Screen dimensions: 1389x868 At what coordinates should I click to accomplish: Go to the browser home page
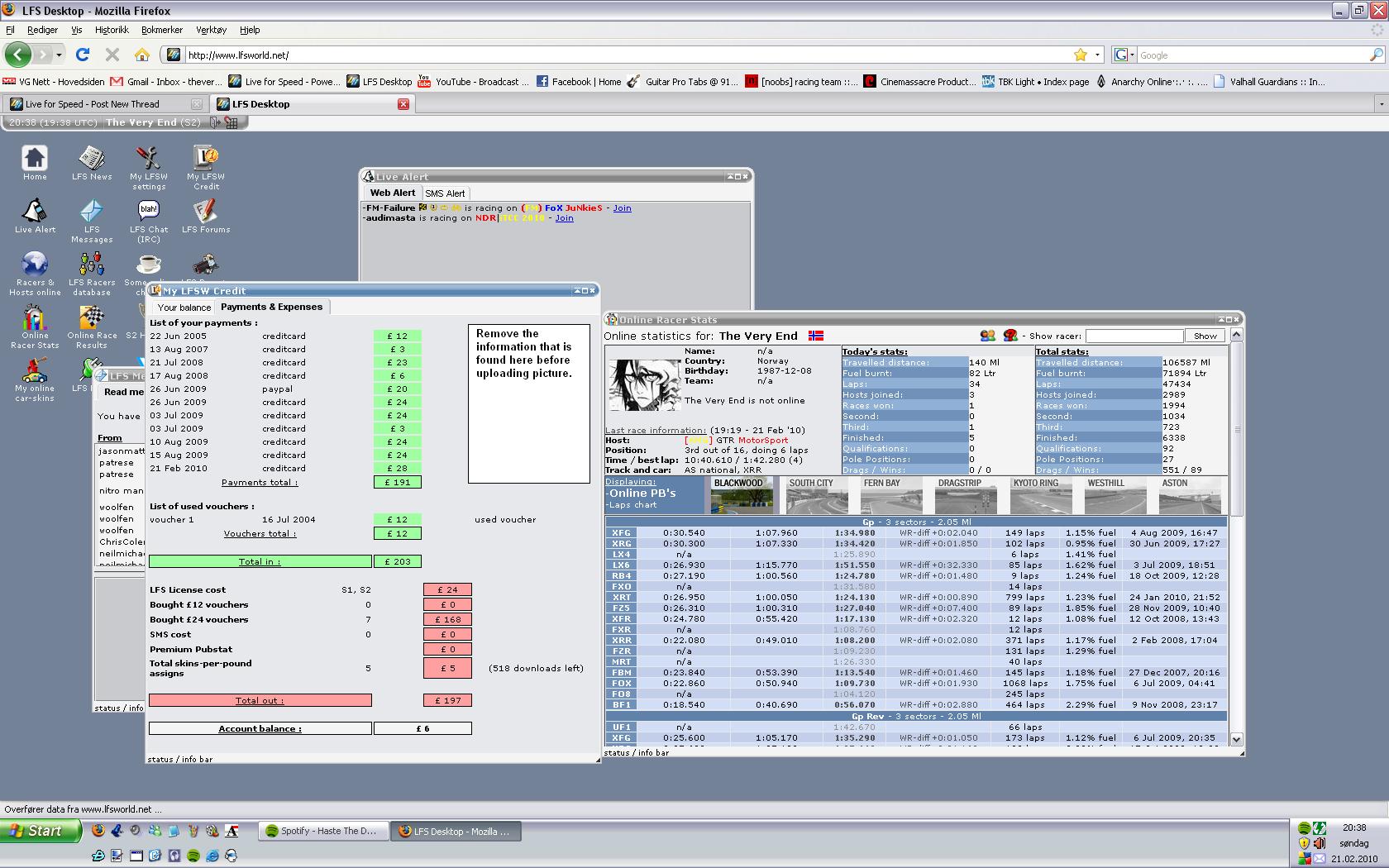(x=142, y=55)
